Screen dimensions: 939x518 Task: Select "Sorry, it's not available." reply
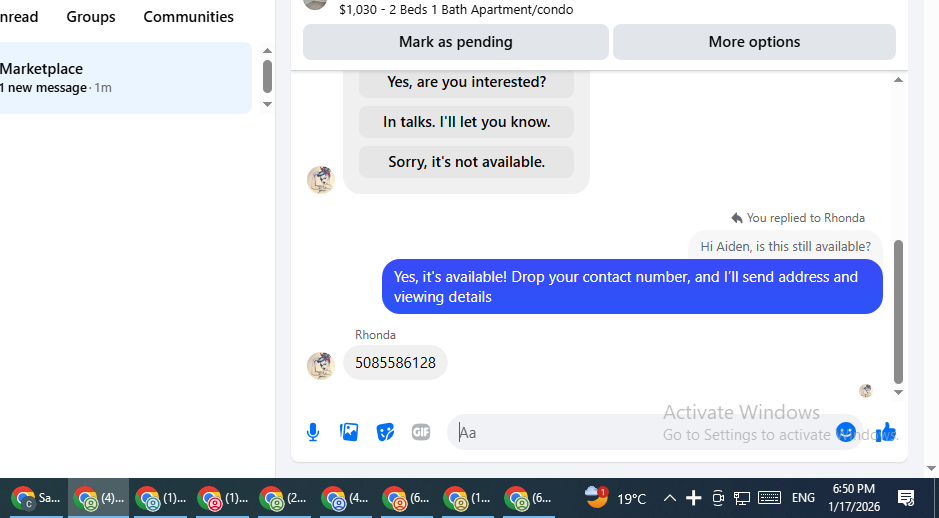[467, 162]
